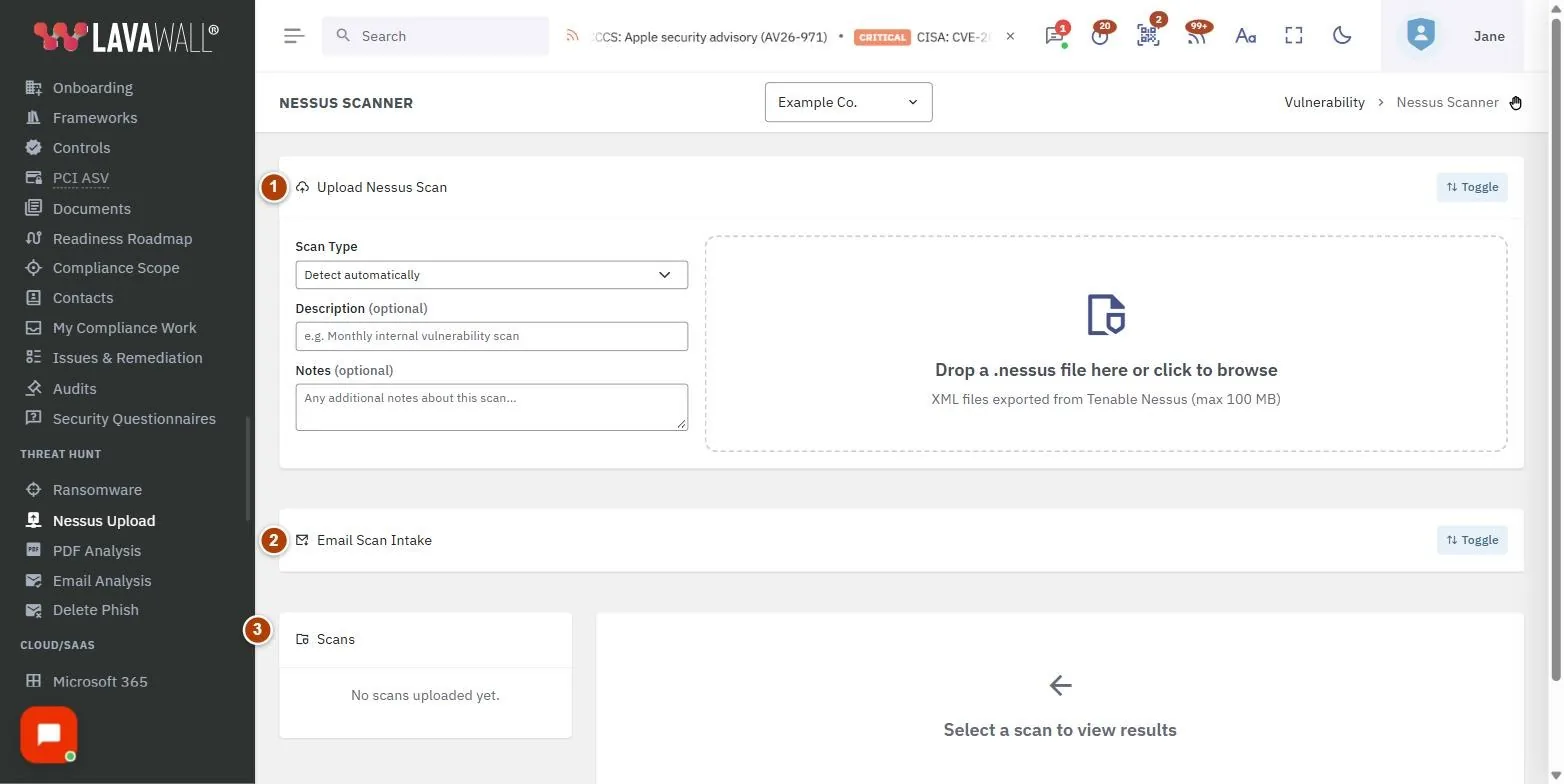This screenshot has height=784, width=1564.
Task: Click the Lavawall logo
Action: [x=126, y=36]
